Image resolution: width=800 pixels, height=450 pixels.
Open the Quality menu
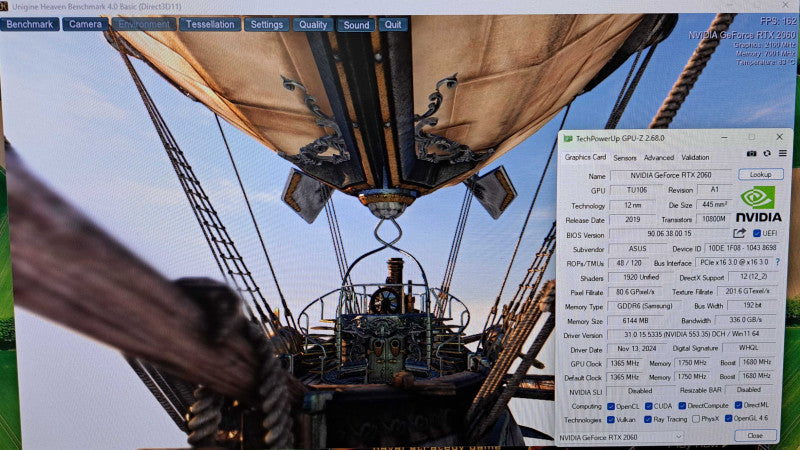(313, 24)
